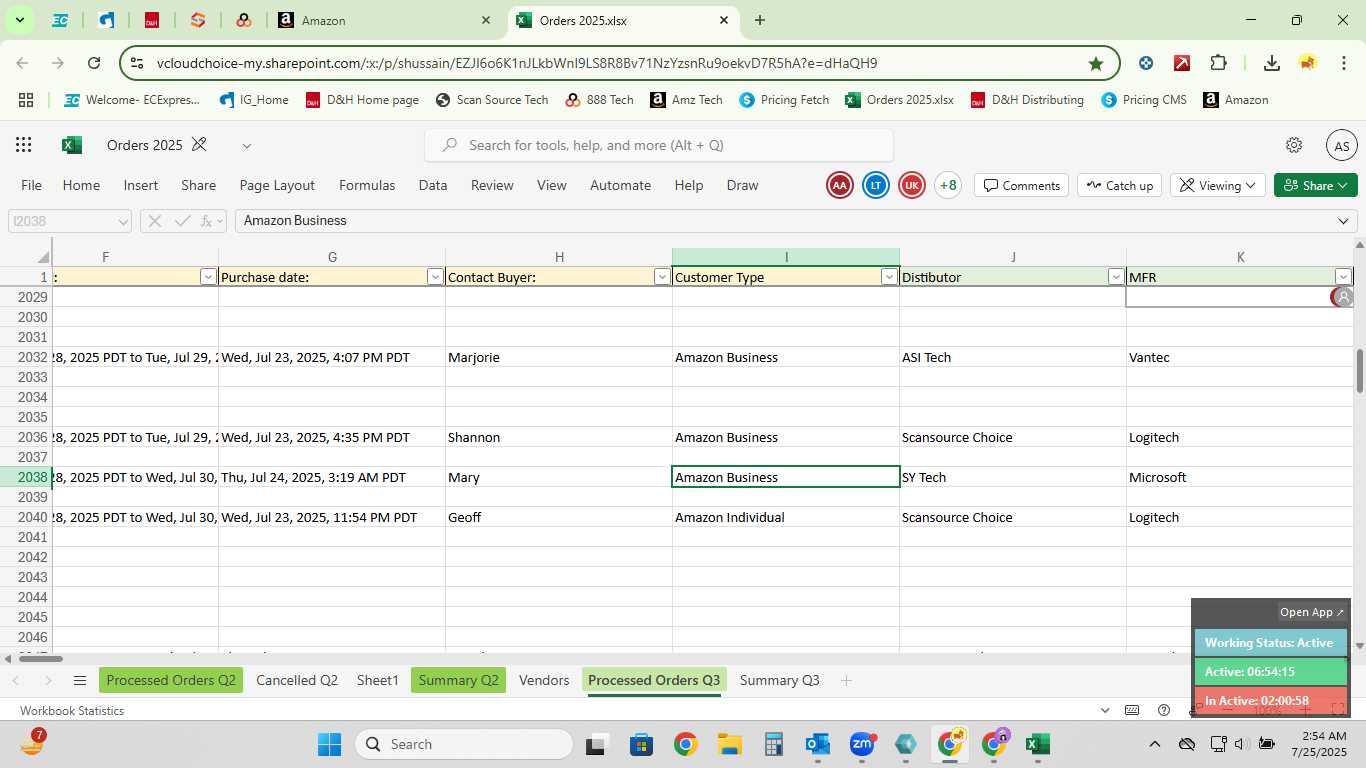This screenshot has height=768, width=1366.
Task: Click the Catch up button
Action: coord(1119,185)
